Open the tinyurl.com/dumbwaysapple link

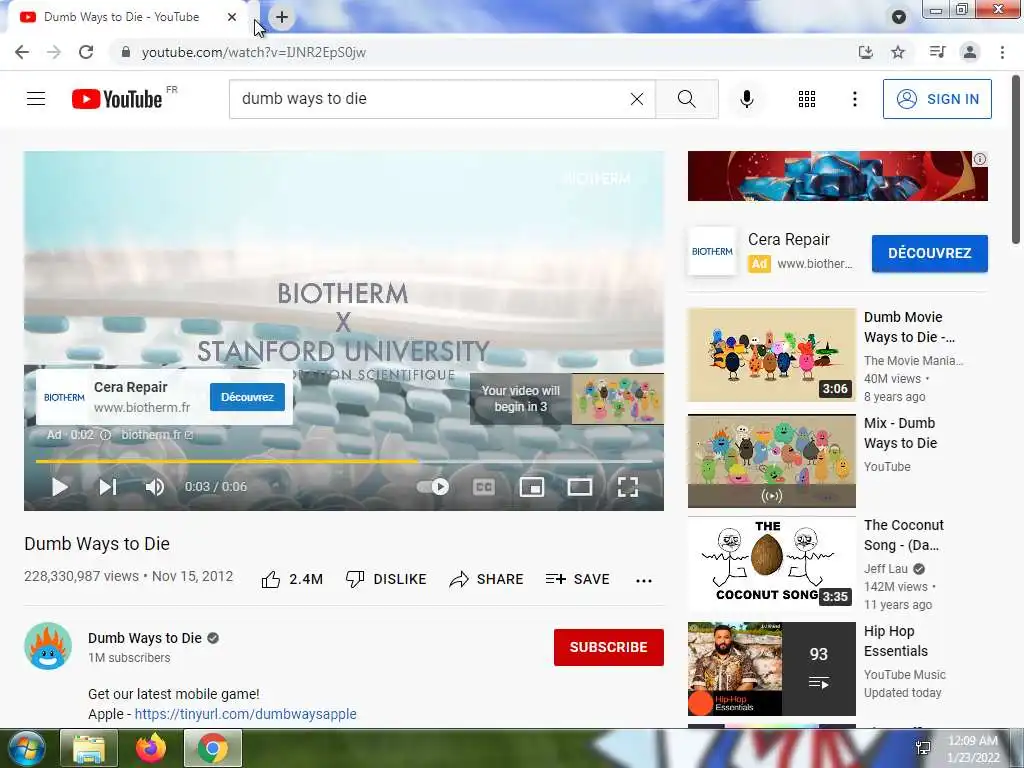pos(246,714)
